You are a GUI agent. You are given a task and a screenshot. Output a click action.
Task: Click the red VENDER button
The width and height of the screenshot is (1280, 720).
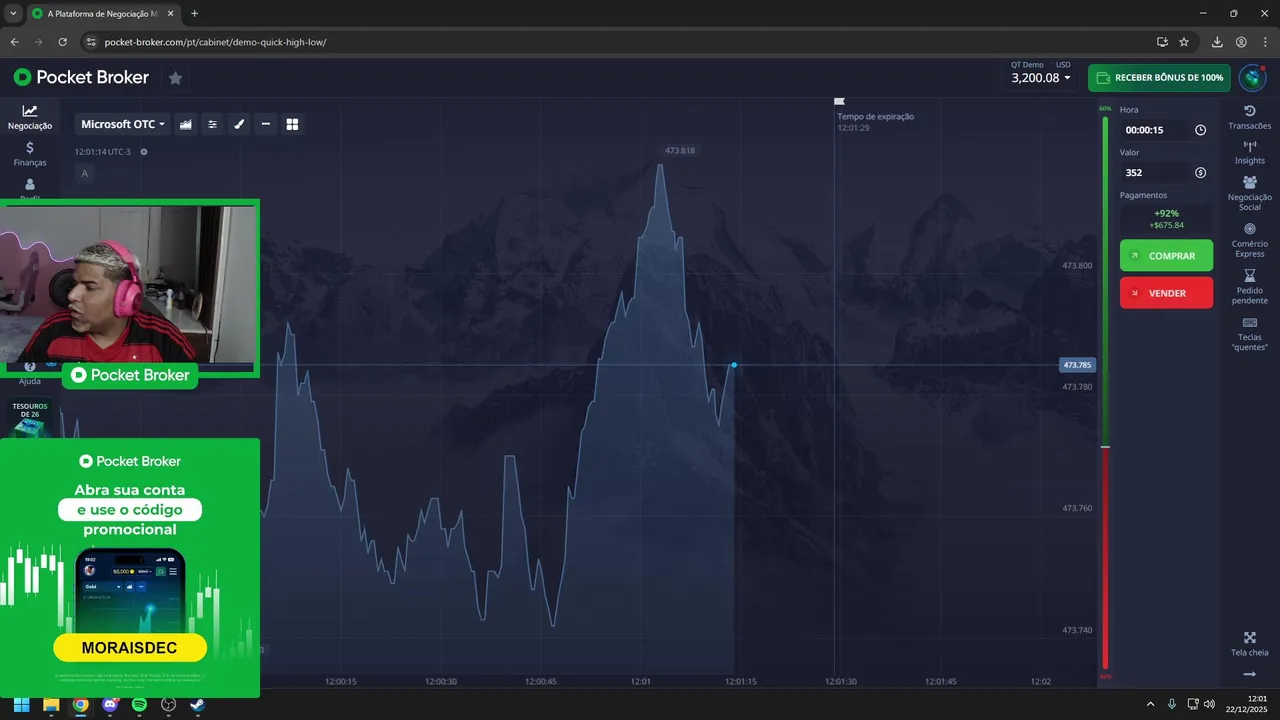click(x=1166, y=293)
